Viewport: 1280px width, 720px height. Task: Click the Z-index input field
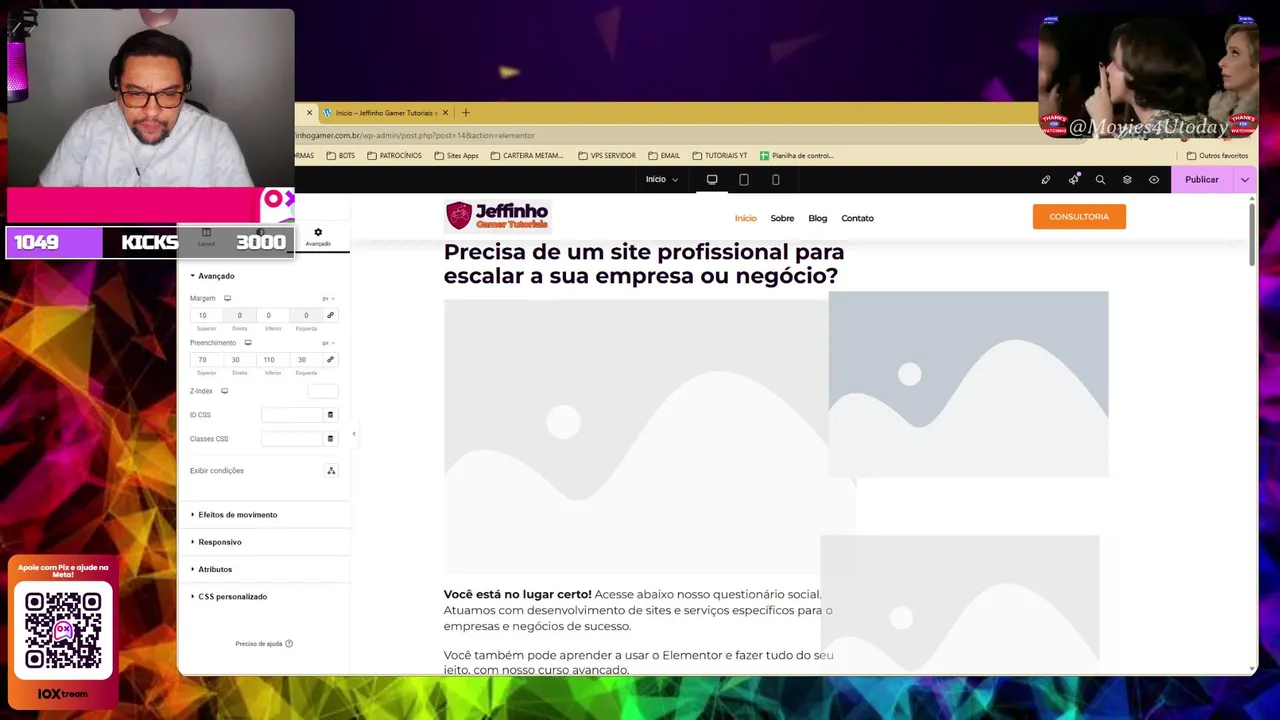tap(323, 391)
